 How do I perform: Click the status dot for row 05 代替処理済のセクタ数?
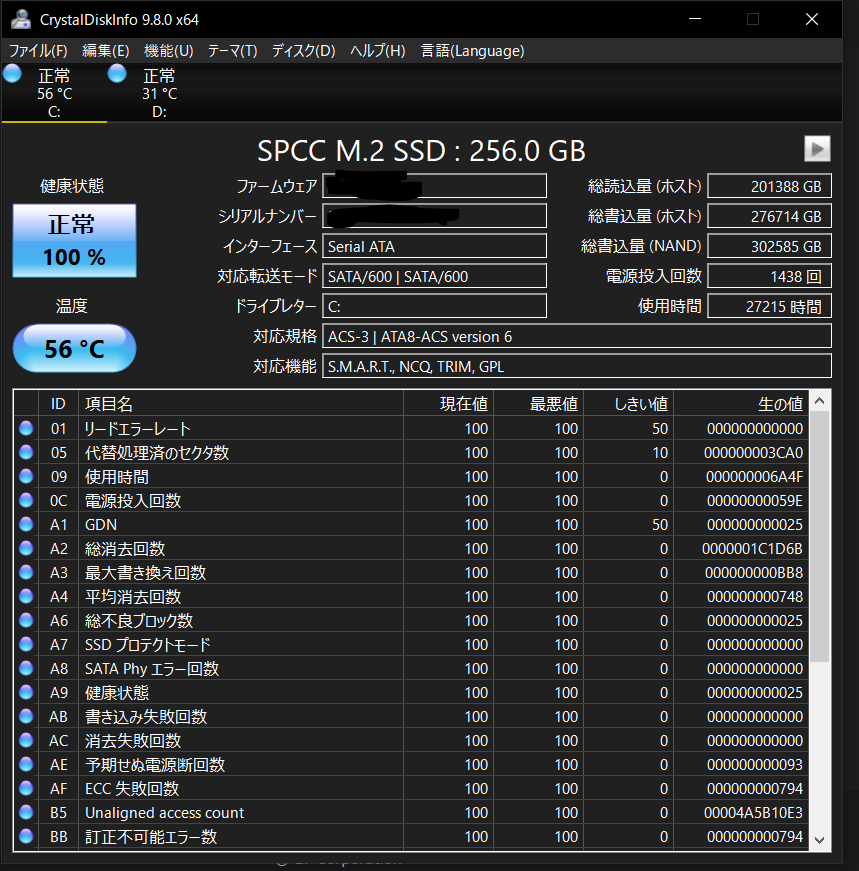coord(26,452)
